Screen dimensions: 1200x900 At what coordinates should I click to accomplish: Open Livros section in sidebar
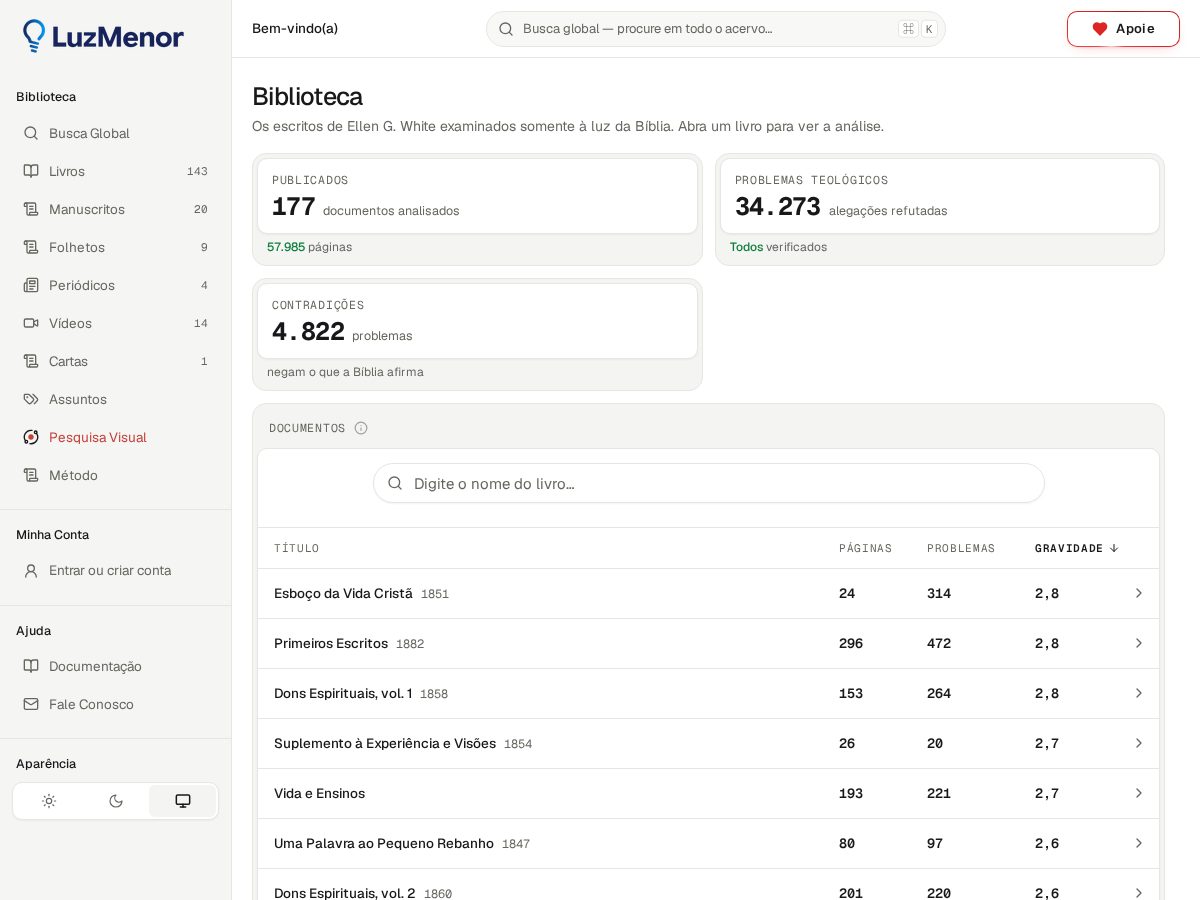(115, 171)
